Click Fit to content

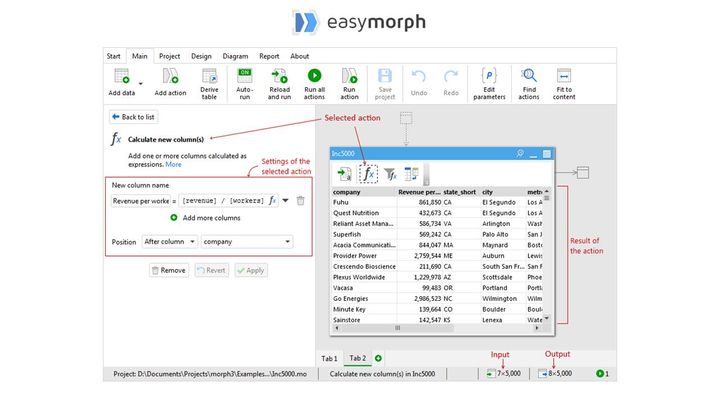pyautogui.click(x=564, y=84)
